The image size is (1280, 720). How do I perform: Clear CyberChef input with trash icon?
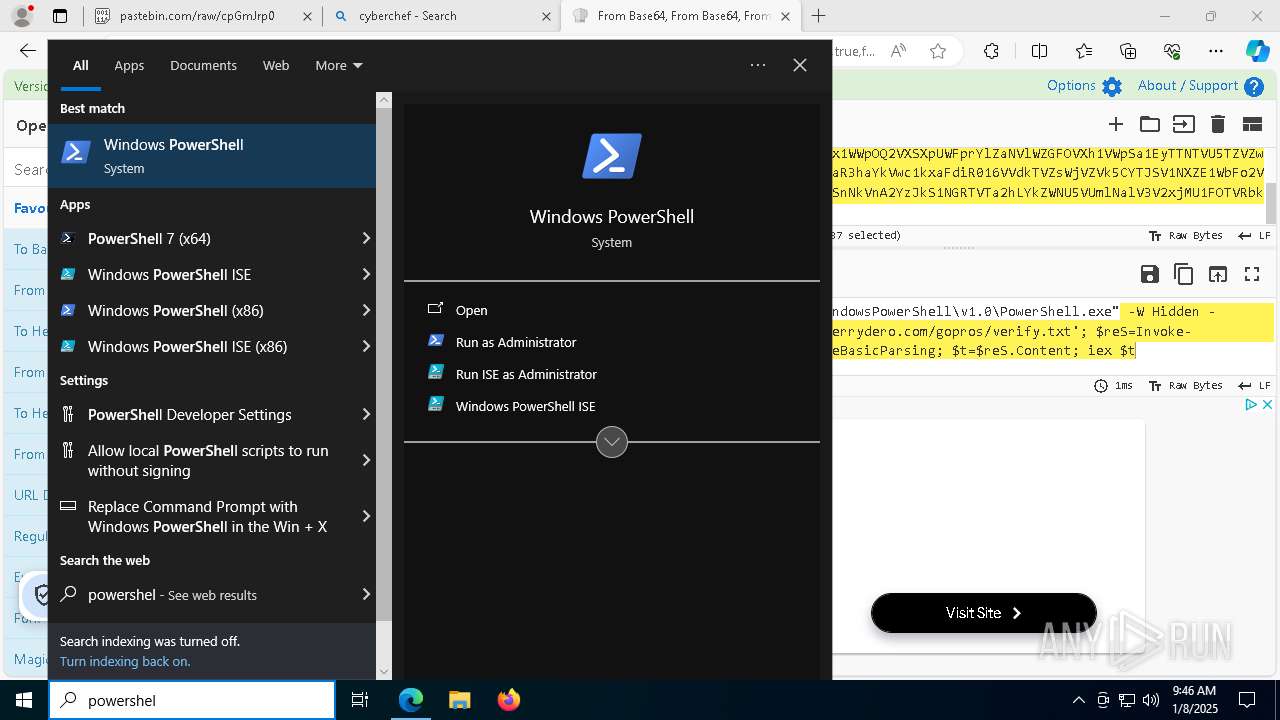click(1218, 124)
